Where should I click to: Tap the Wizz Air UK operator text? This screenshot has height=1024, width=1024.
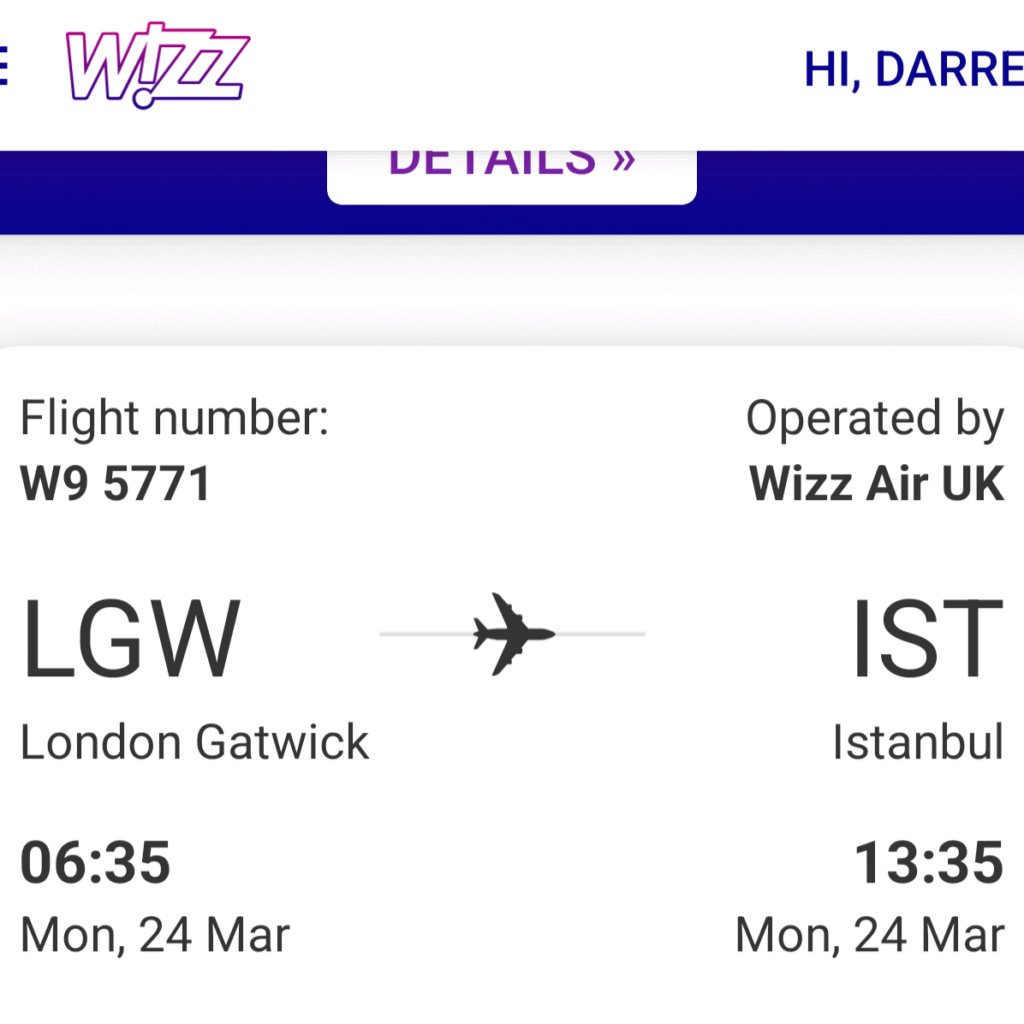[x=876, y=484]
